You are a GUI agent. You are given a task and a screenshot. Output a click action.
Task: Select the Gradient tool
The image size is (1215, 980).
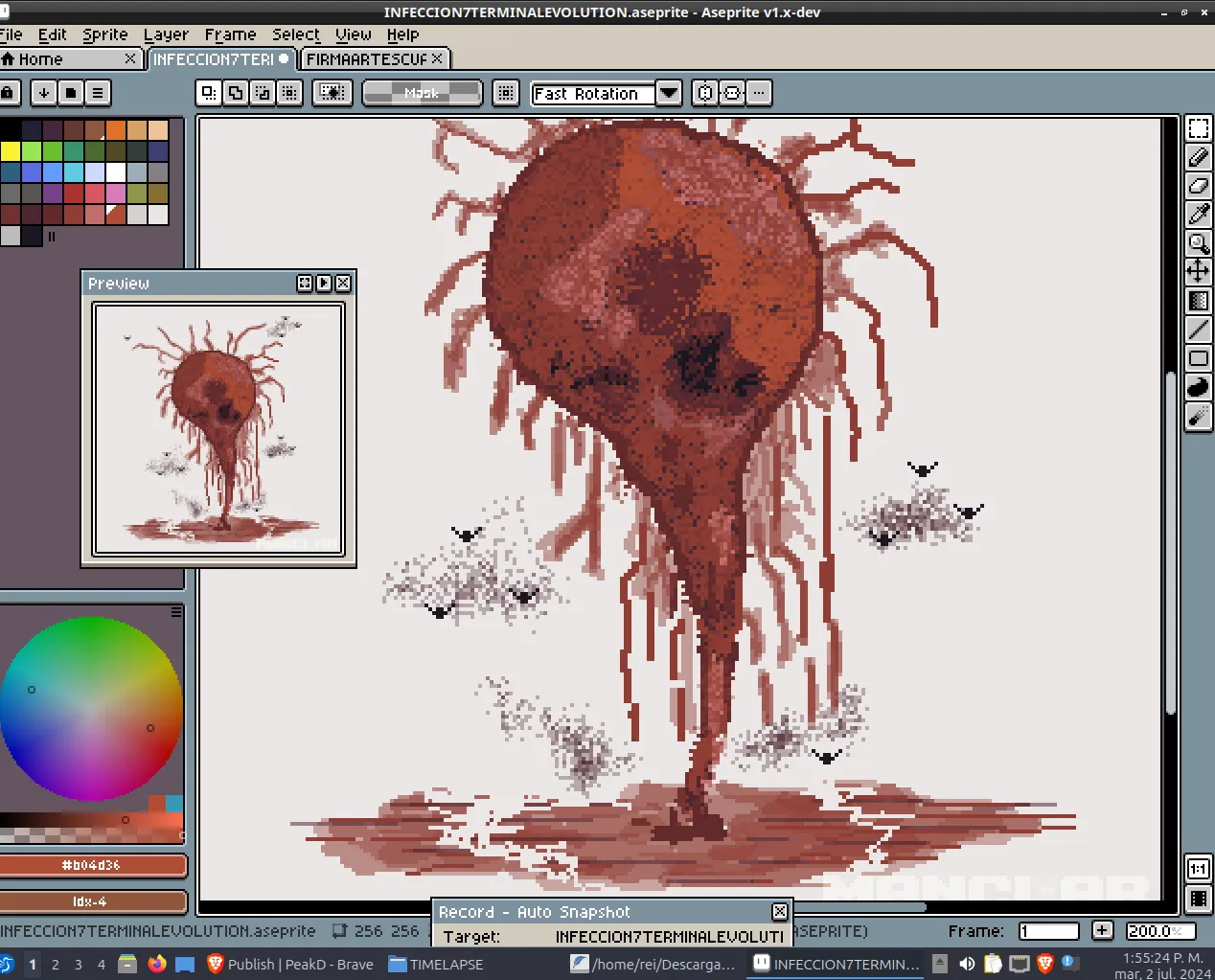1199,301
